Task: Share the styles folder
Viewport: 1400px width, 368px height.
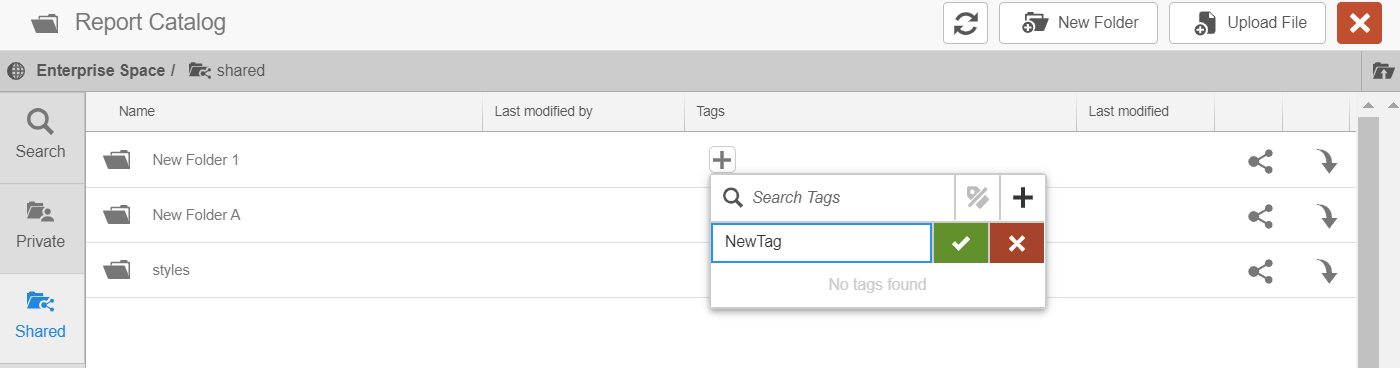Action: [x=1260, y=271]
